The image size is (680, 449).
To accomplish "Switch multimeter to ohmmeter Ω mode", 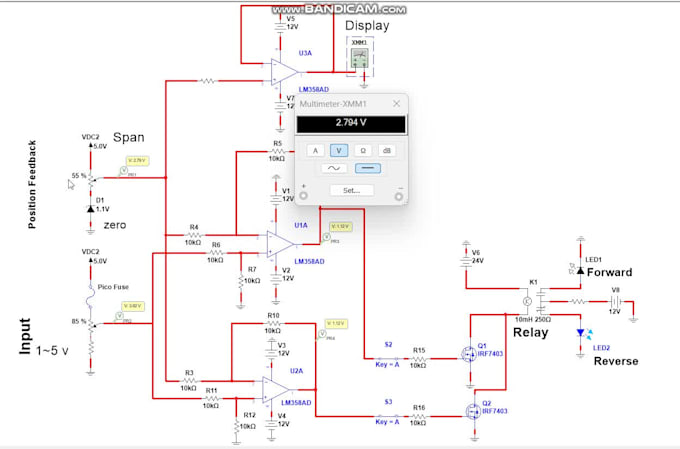I will [x=363, y=151].
